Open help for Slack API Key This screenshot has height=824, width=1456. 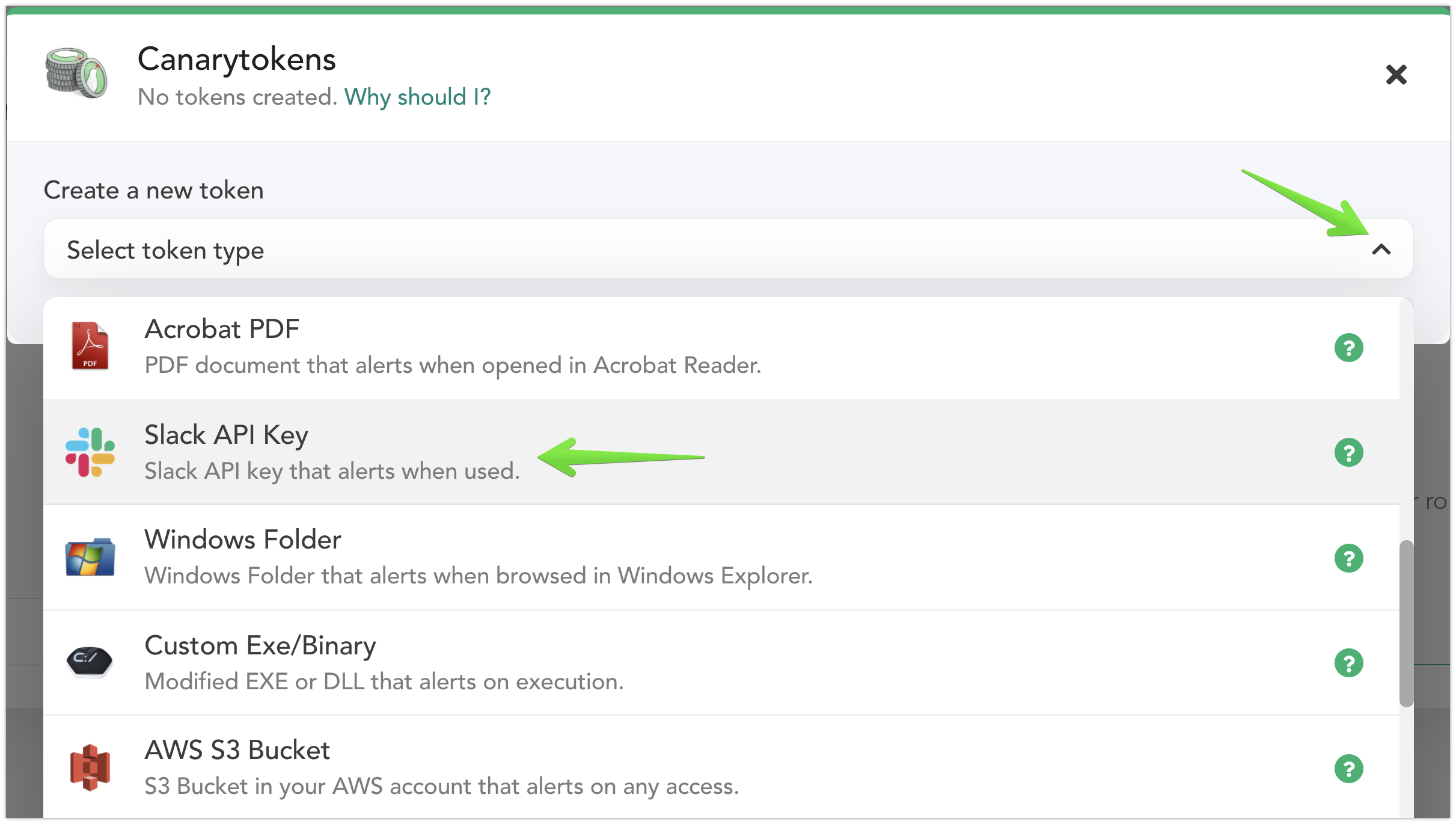click(x=1348, y=452)
